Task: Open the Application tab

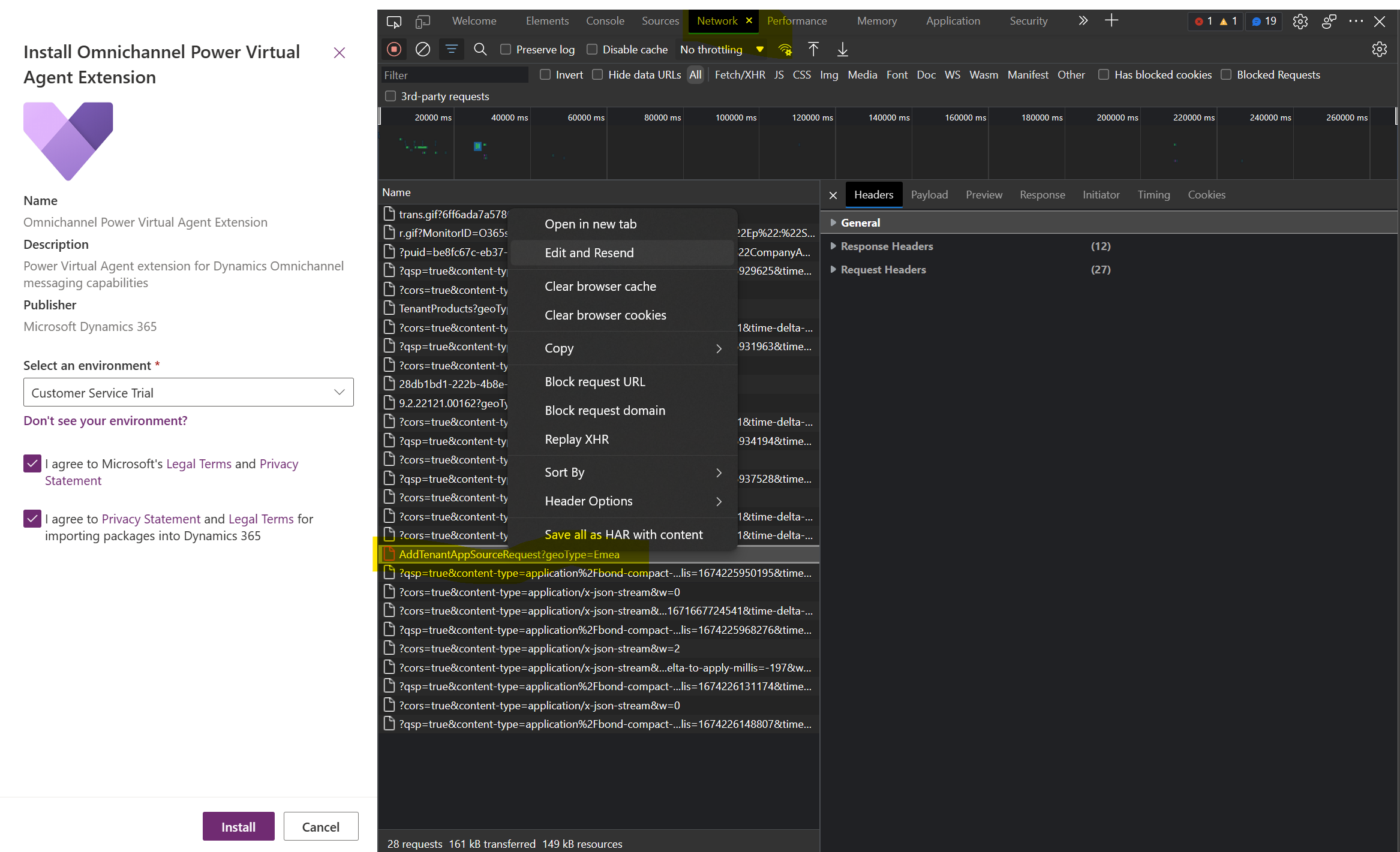Action: (x=953, y=21)
